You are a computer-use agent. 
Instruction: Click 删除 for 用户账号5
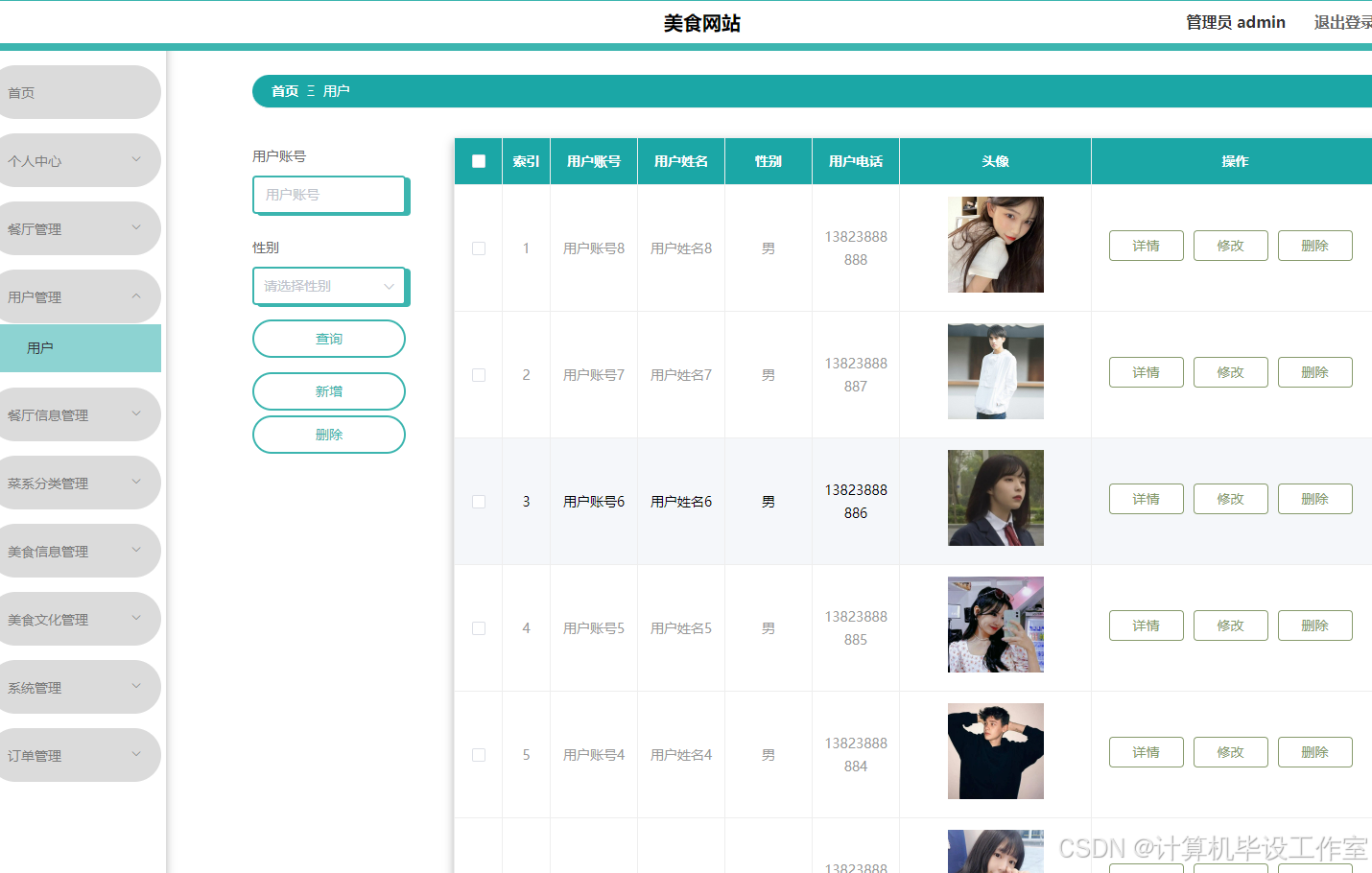pos(1315,625)
